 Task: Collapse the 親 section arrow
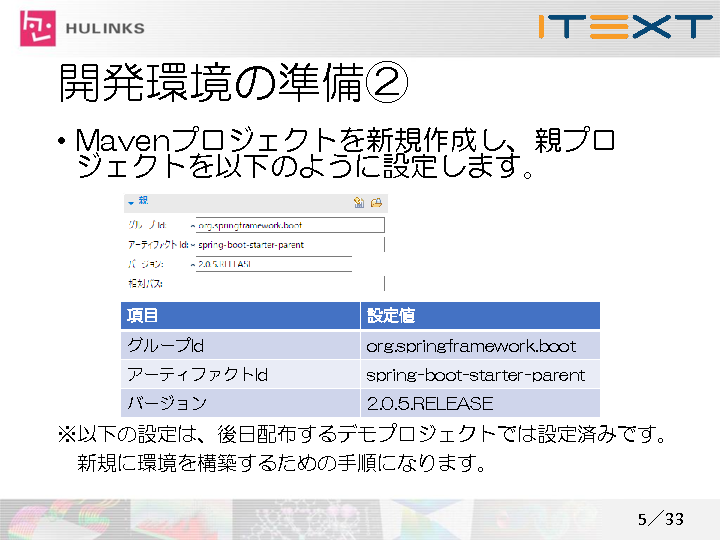[130, 202]
